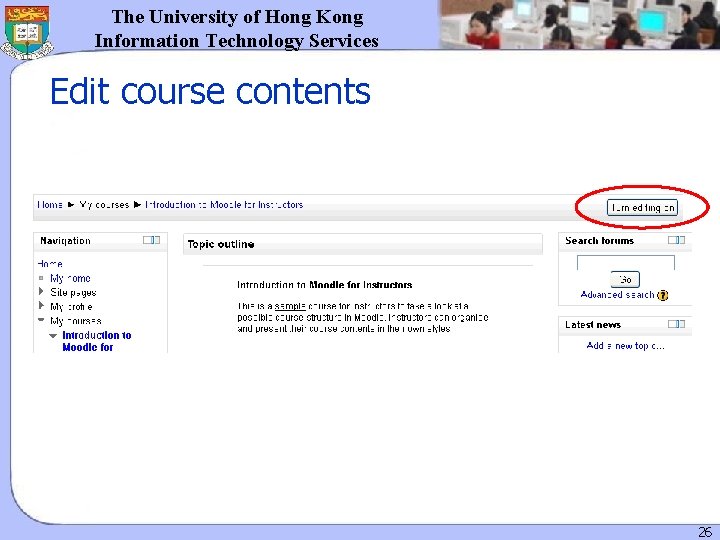Image resolution: width=720 pixels, height=540 pixels.
Task: Click the University of Hong Kong crest logo
Action: (x=27, y=31)
